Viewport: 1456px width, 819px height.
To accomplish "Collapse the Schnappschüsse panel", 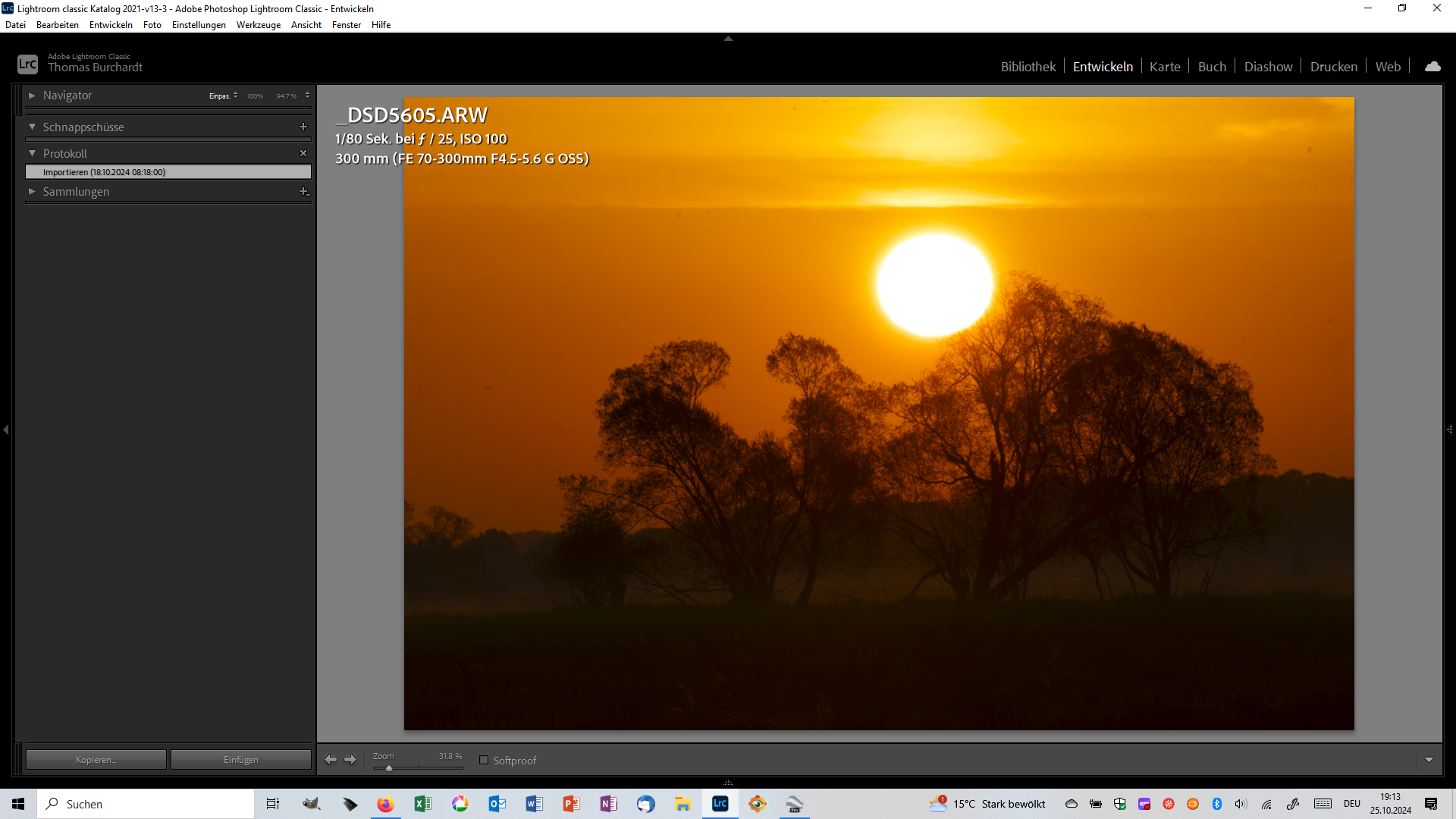I will pyautogui.click(x=32, y=127).
